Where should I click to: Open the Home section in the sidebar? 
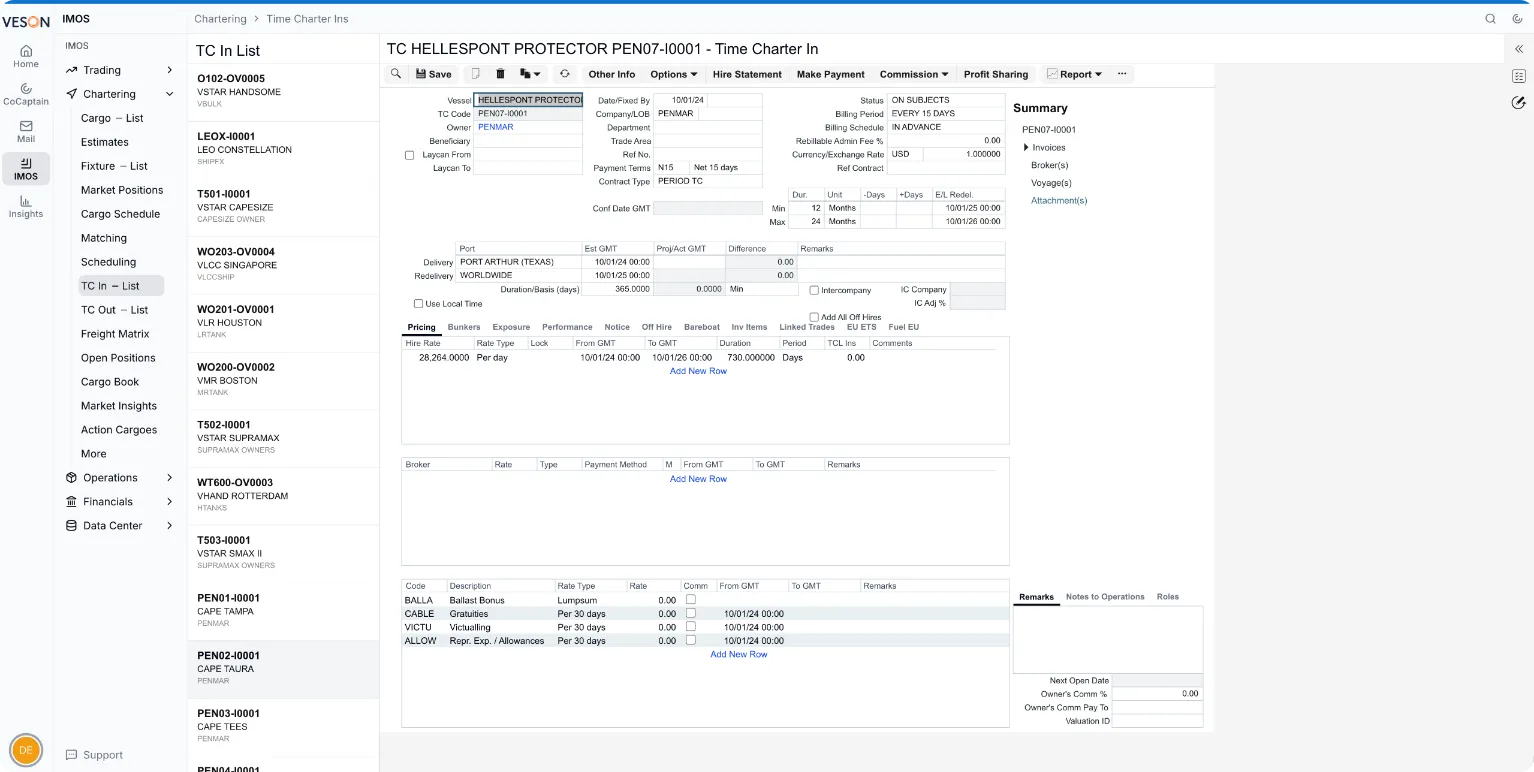coord(26,56)
